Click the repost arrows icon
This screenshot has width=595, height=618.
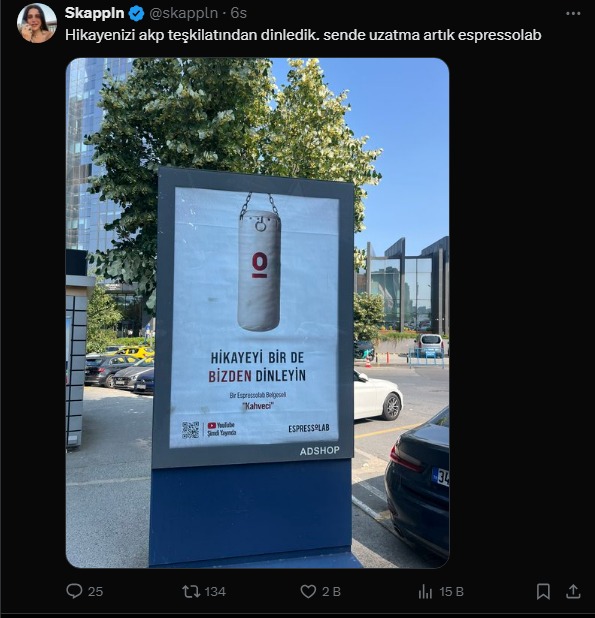[x=191, y=592]
